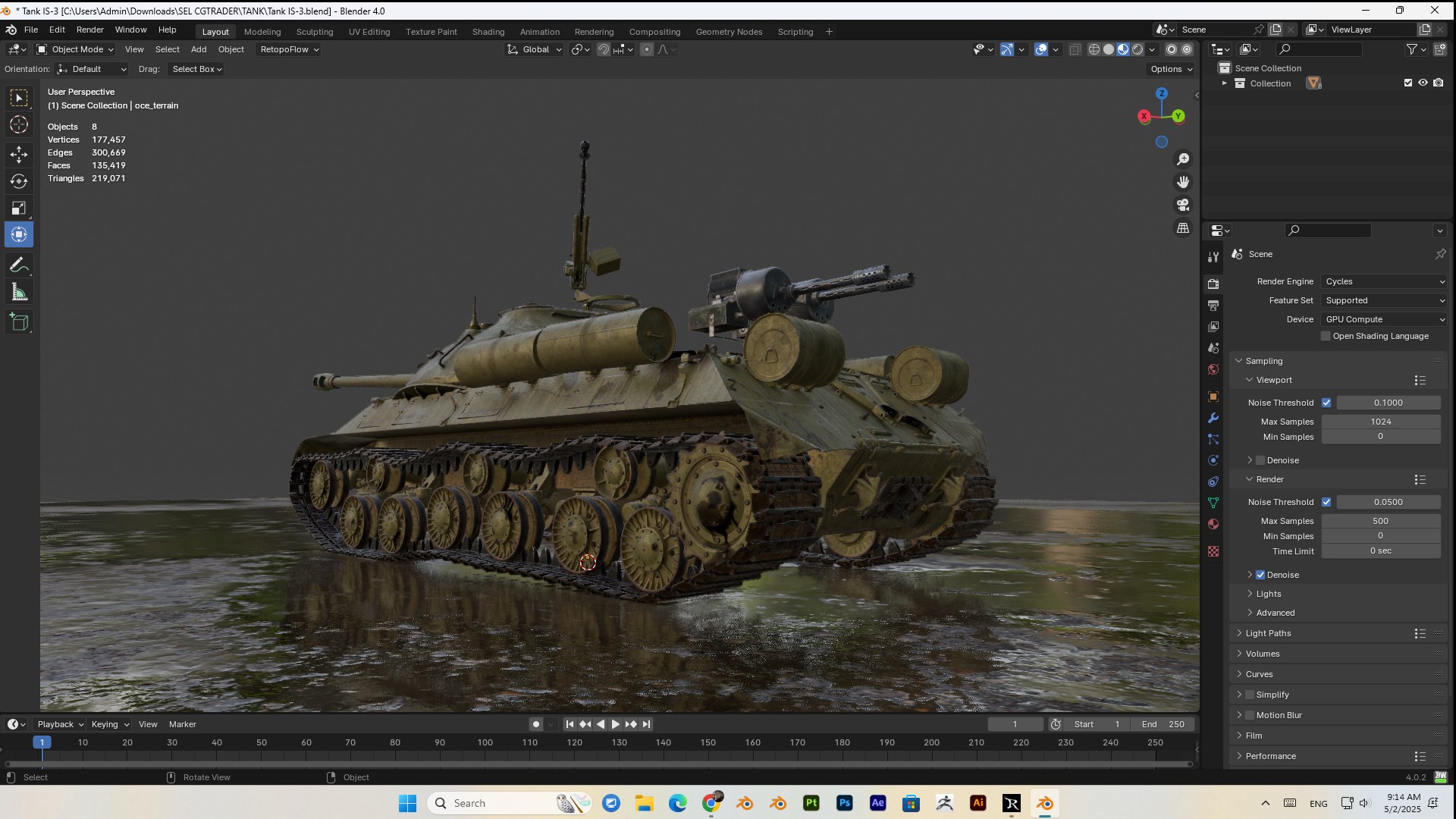This screenshot has width=1456, height=819.
Task: Toggle camera view icon
Action: tap(1183, 205)
